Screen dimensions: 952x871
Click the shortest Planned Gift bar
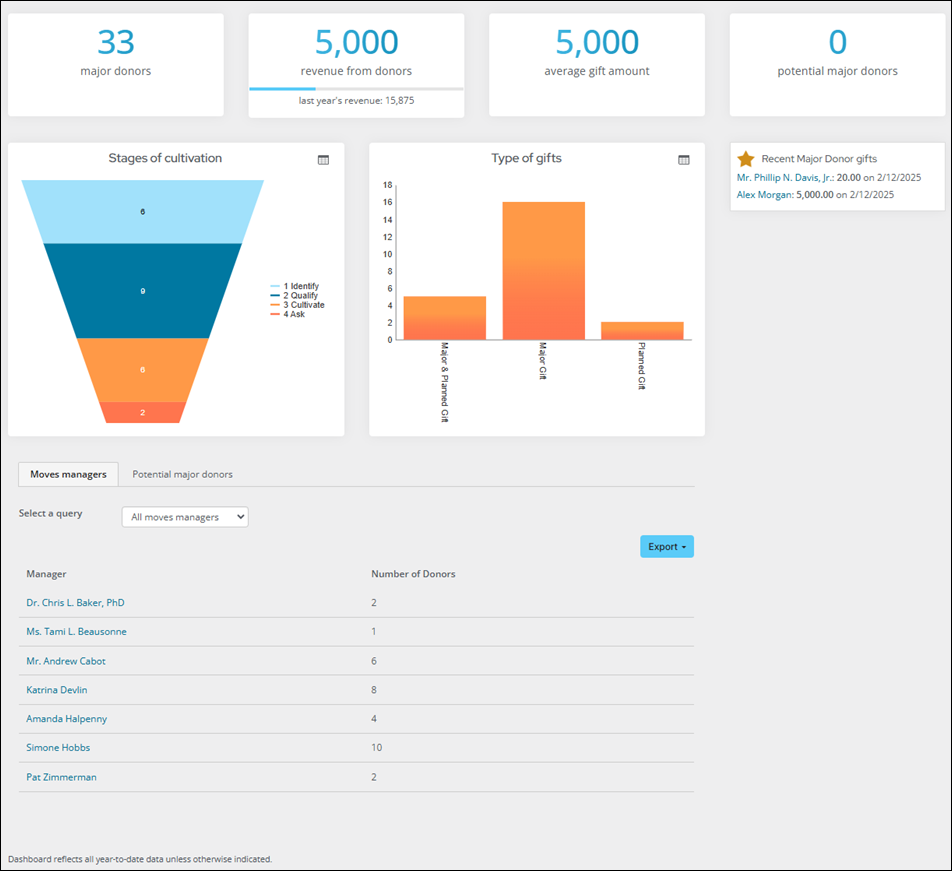642,331
